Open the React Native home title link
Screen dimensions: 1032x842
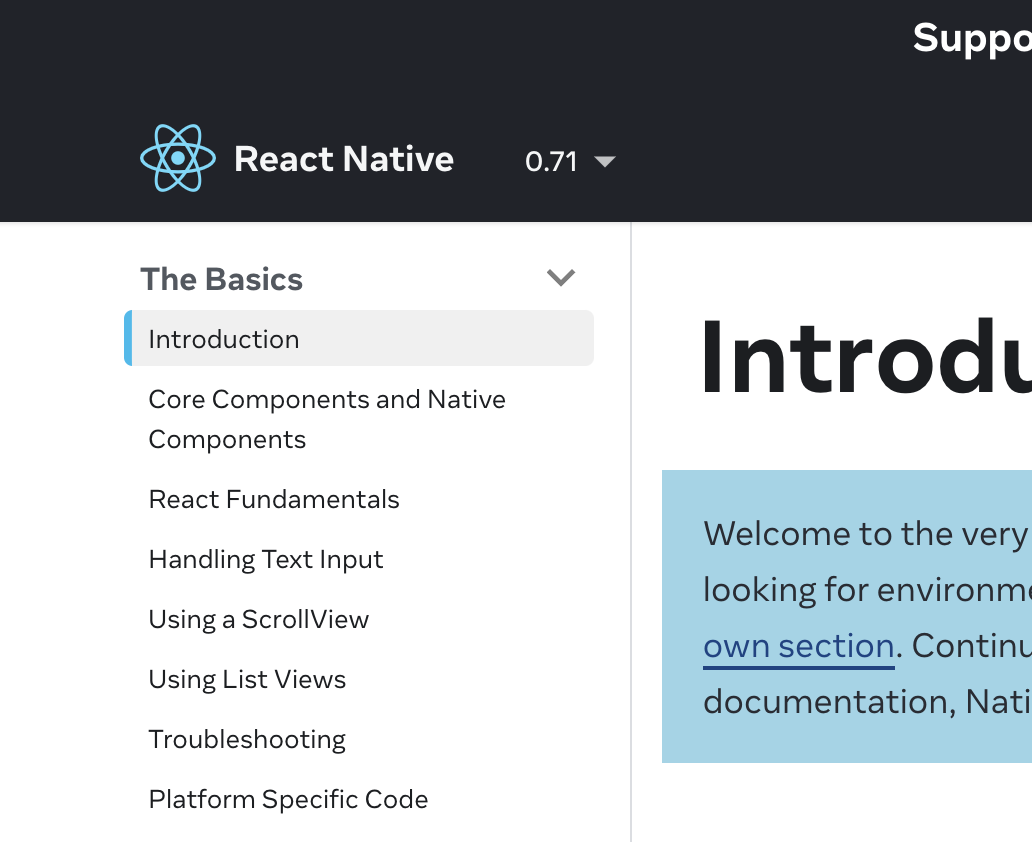[343, 159]
